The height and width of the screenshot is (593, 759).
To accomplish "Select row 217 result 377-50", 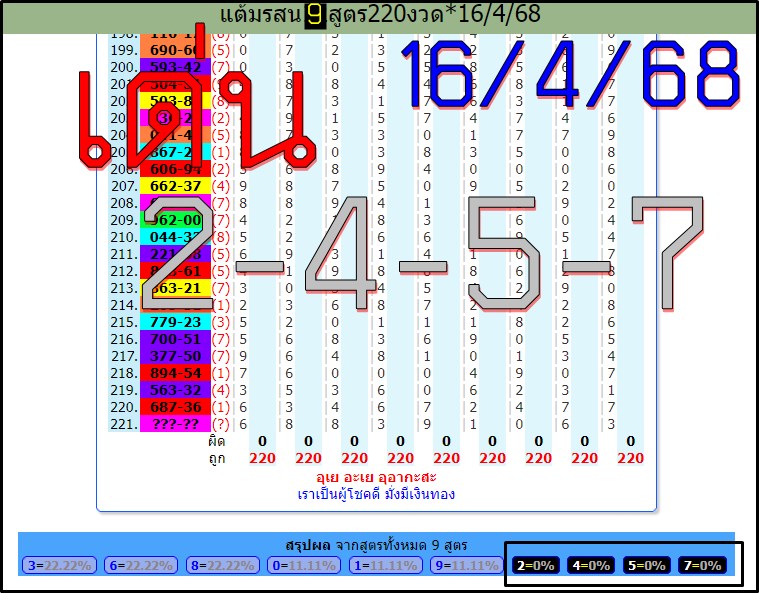I will (x=174, y=356).
